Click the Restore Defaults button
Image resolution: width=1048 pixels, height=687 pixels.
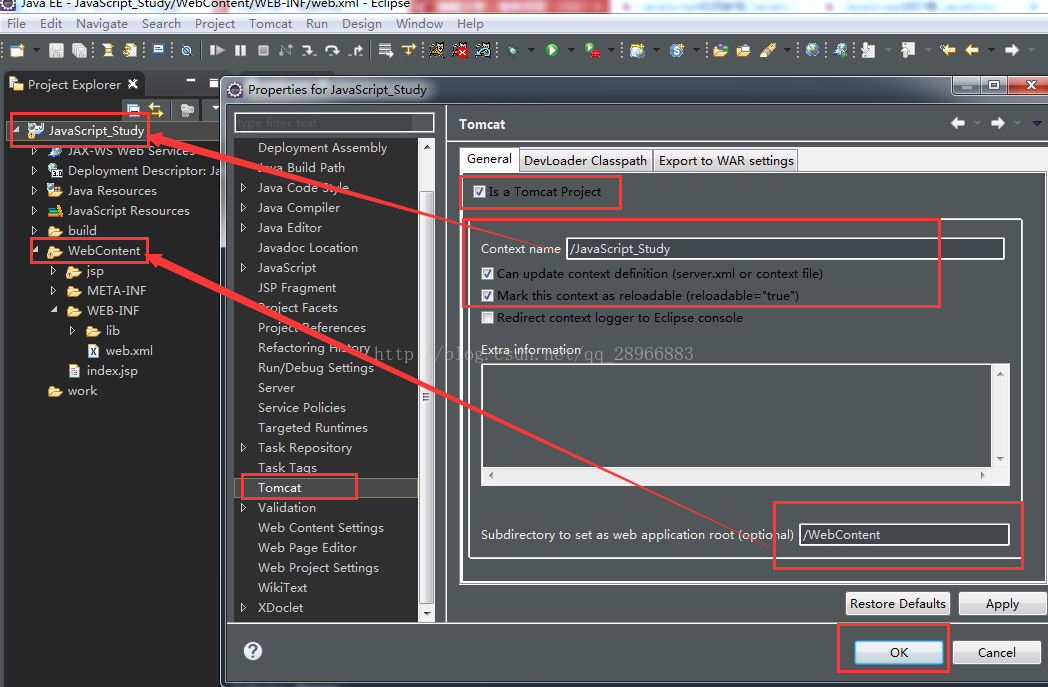(x=898, y=603)
